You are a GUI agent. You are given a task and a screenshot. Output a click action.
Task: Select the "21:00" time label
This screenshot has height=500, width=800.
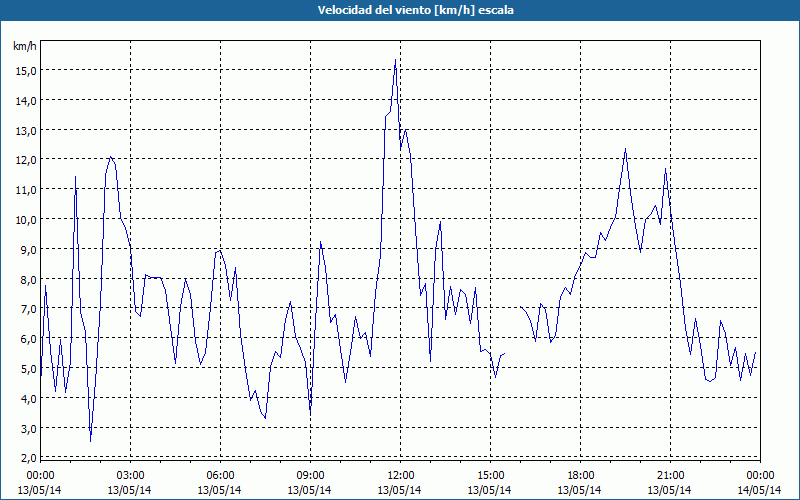[x=670, y=476]
